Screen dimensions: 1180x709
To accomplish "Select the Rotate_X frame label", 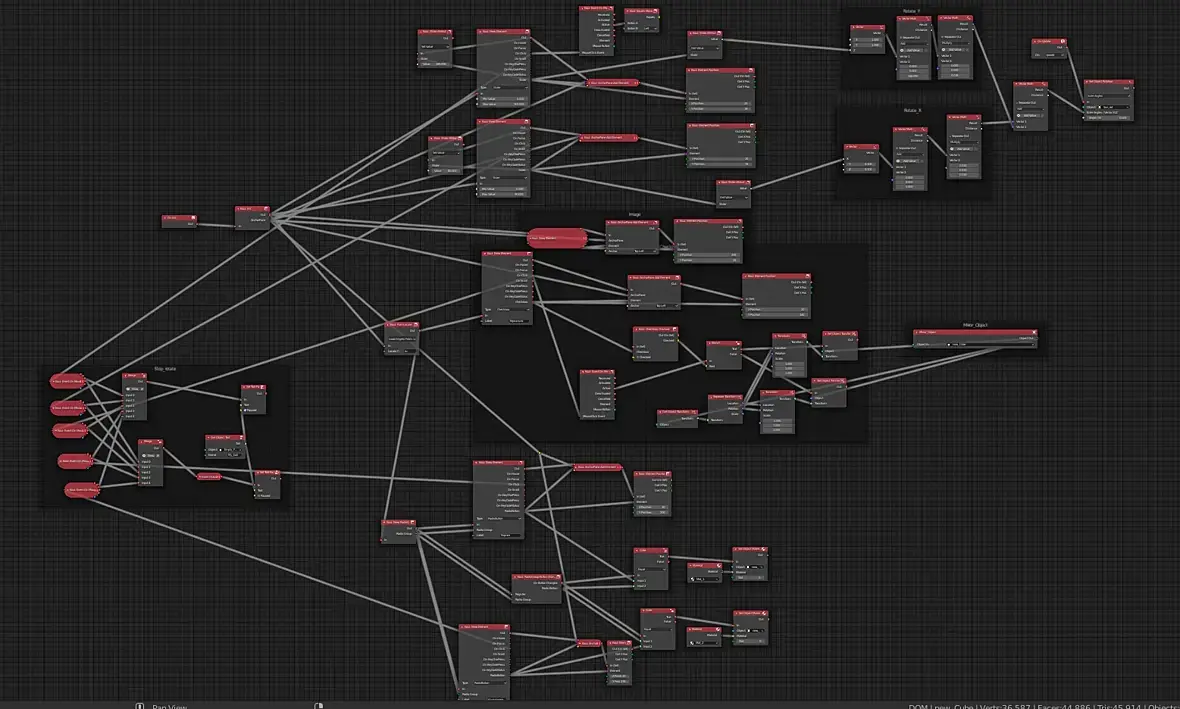I will (913, 110).
